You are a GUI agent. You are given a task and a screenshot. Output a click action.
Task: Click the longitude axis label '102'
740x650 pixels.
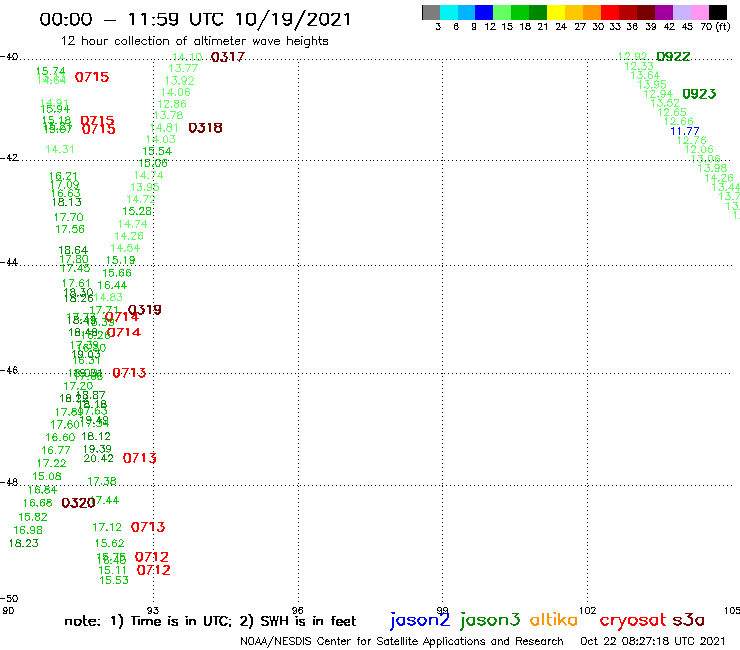click(588, 611)
